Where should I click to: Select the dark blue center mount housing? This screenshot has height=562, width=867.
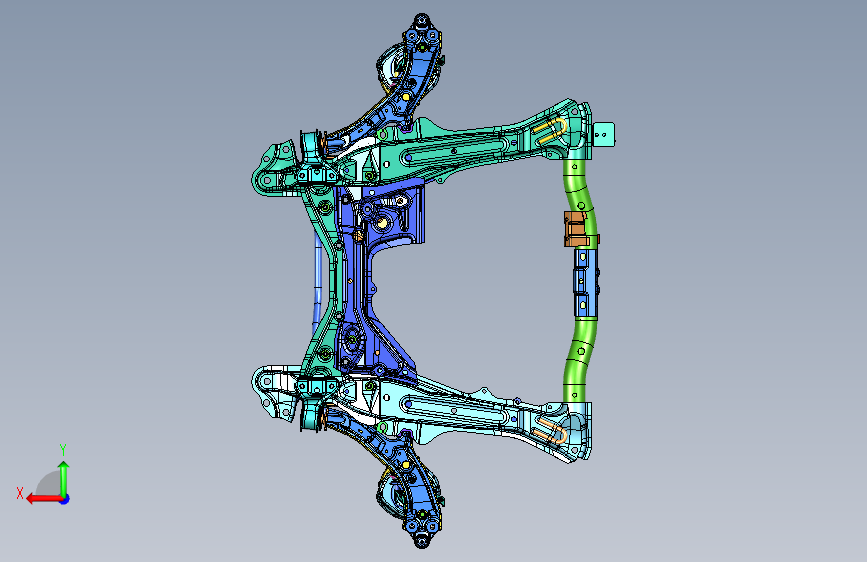380,282
